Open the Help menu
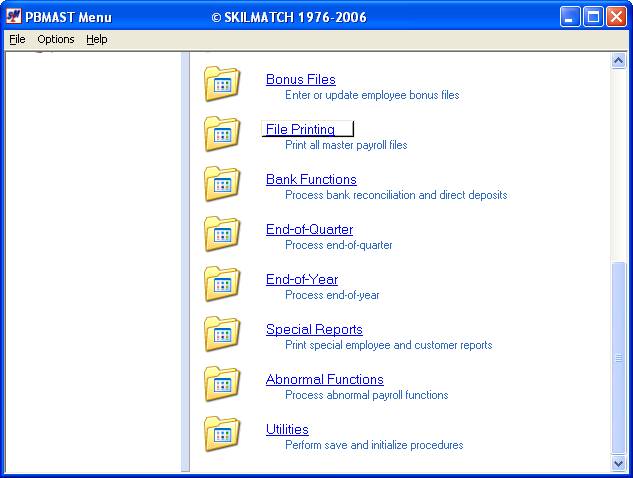This screenshot has width=633, height=478. (96, 40)
